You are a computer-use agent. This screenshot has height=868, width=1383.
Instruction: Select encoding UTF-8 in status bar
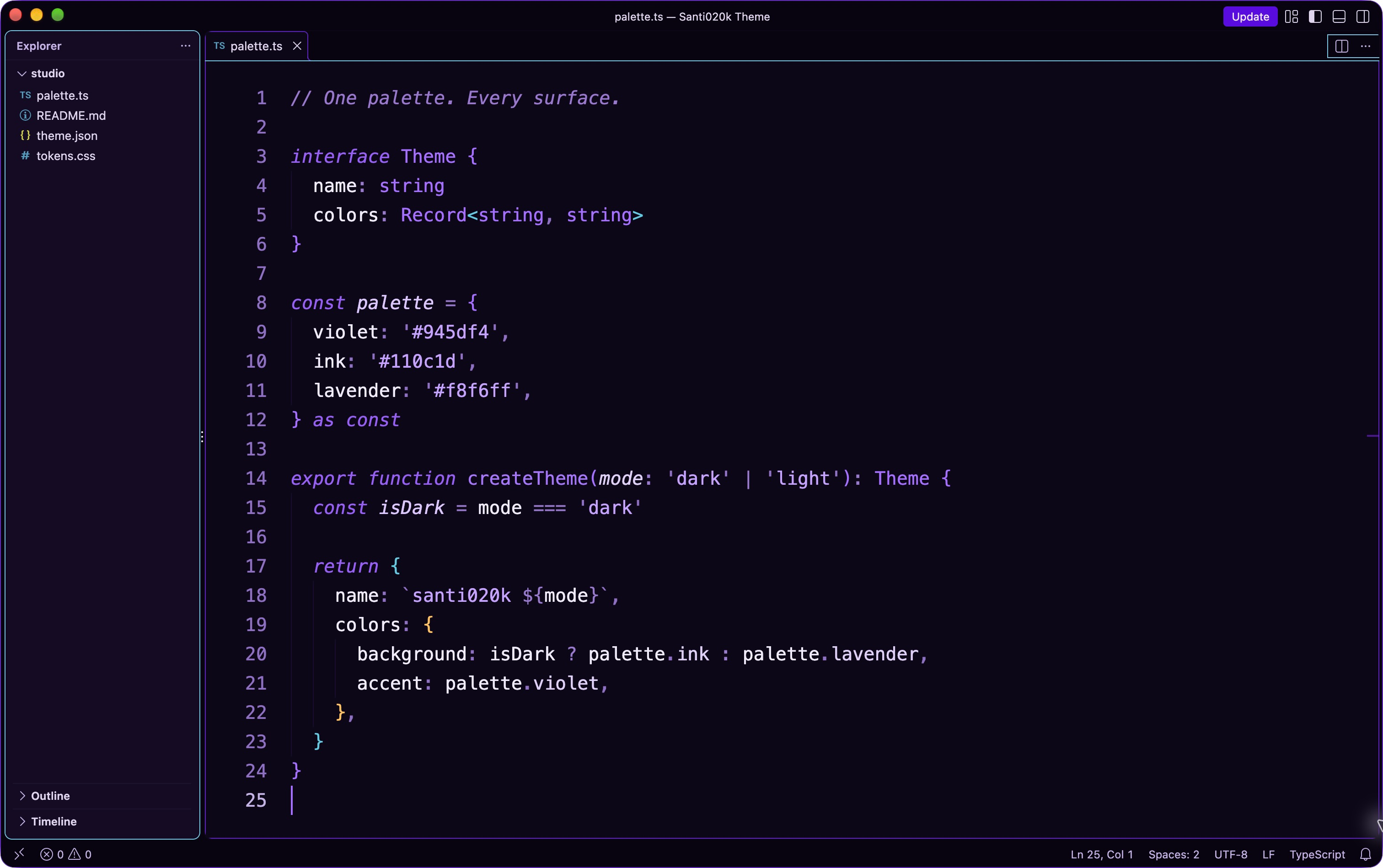(1230, 854)
